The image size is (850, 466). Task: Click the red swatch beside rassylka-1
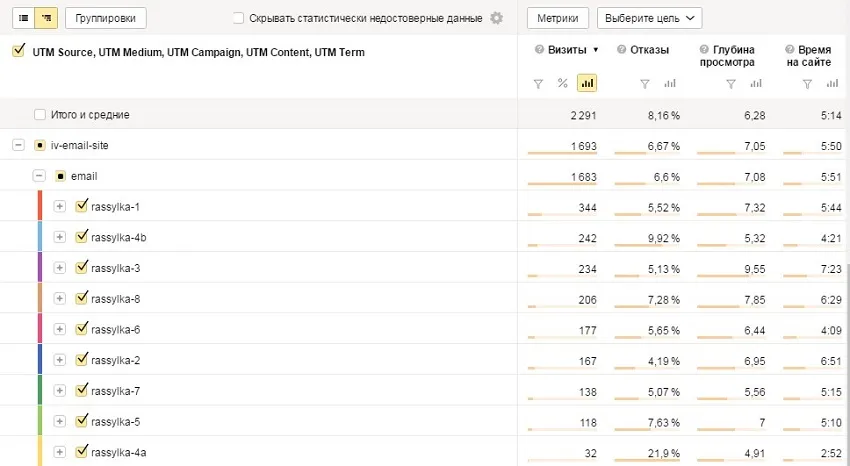pos(39,206)
